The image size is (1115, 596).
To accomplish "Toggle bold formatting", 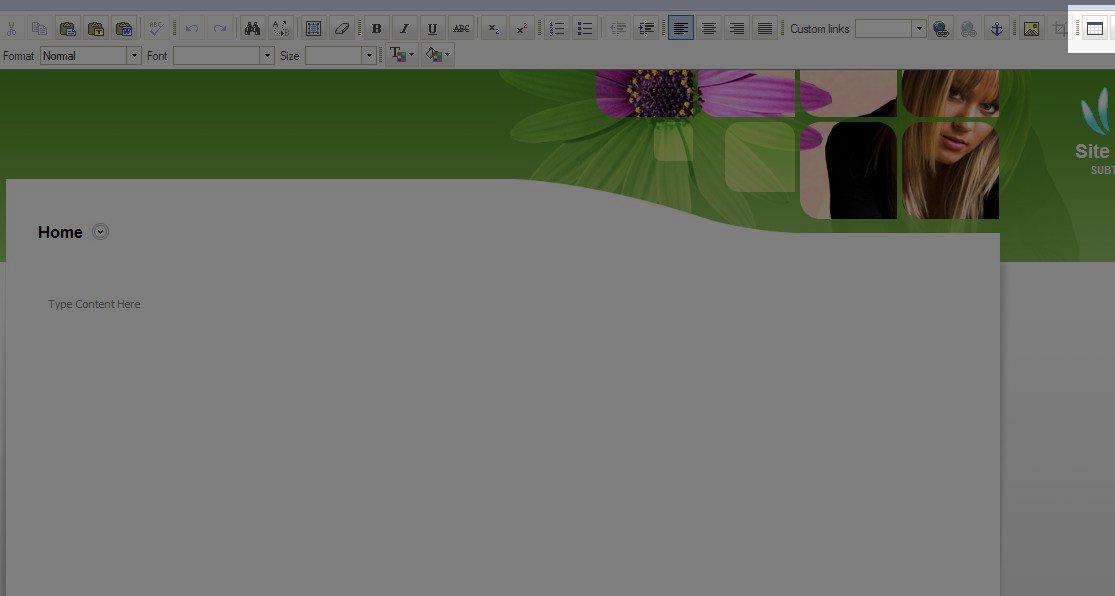I will tap(376, 29).
